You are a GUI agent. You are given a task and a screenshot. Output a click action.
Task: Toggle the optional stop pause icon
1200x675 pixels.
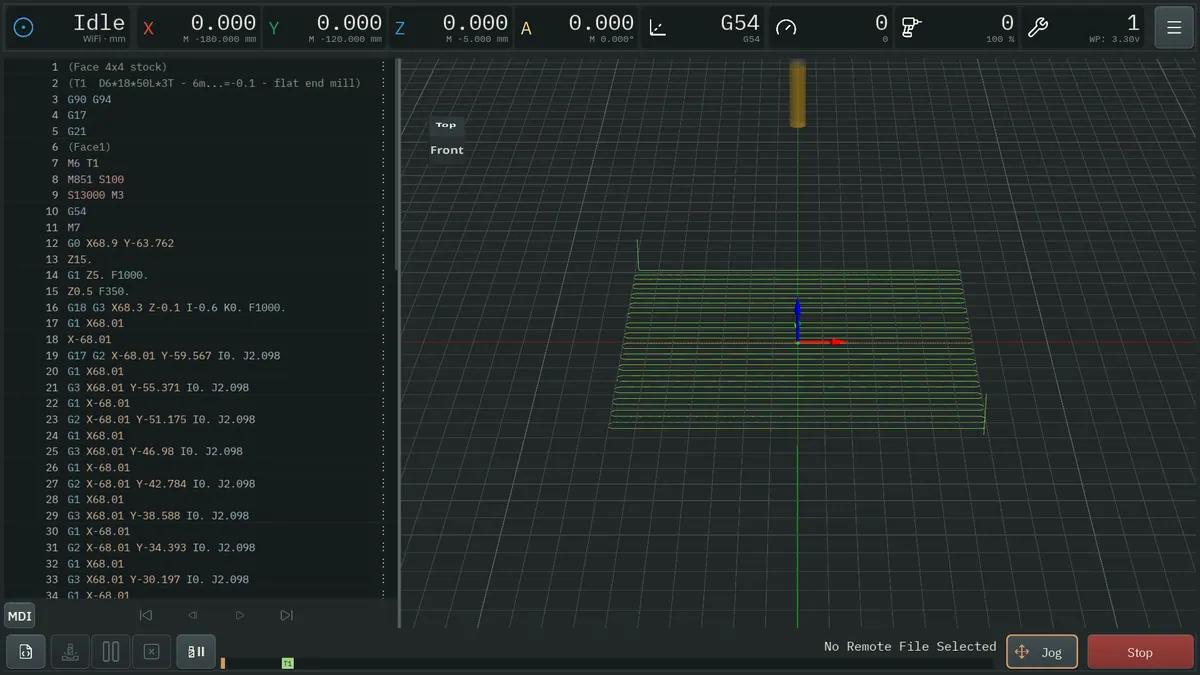point(196,652)
